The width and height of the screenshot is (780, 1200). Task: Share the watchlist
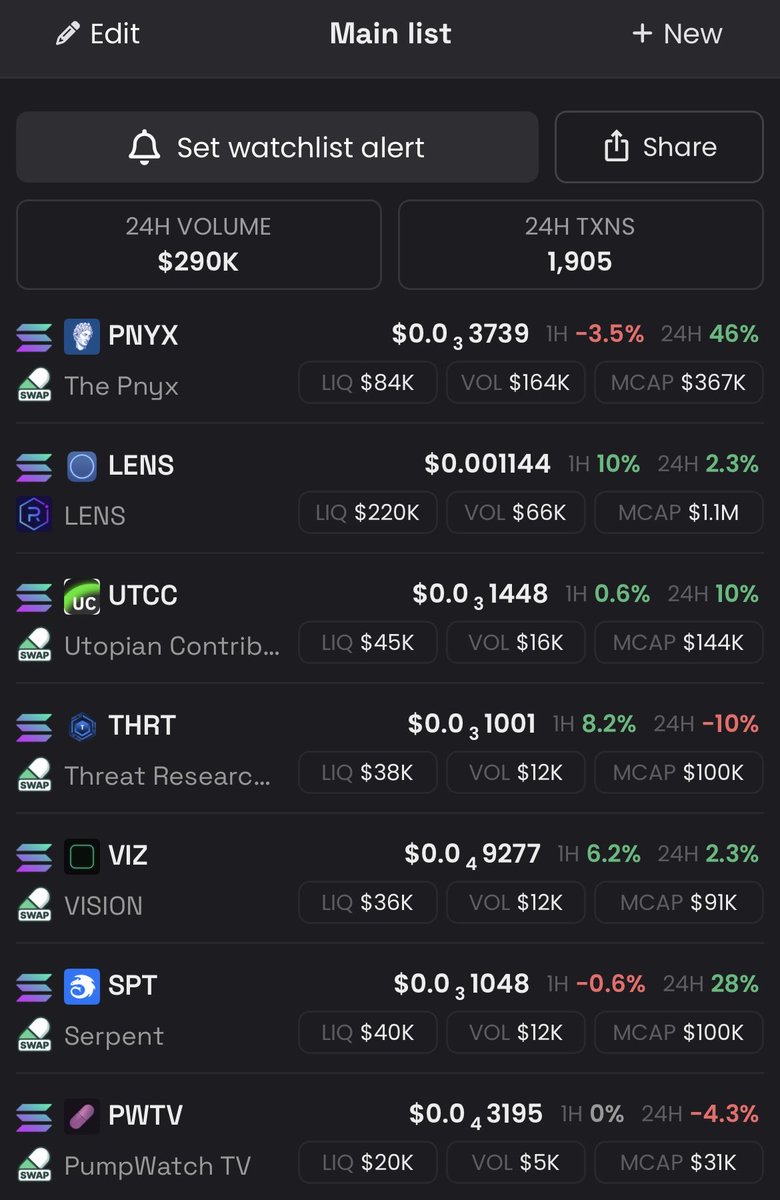tap(659, 147)
